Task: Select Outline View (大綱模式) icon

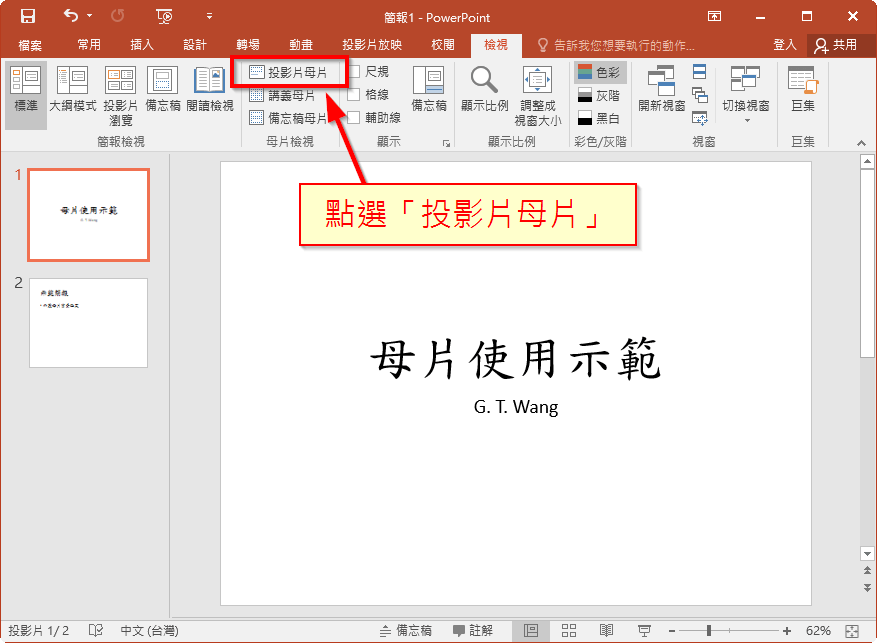Action: pyautogui.click(x=72, y=88)
